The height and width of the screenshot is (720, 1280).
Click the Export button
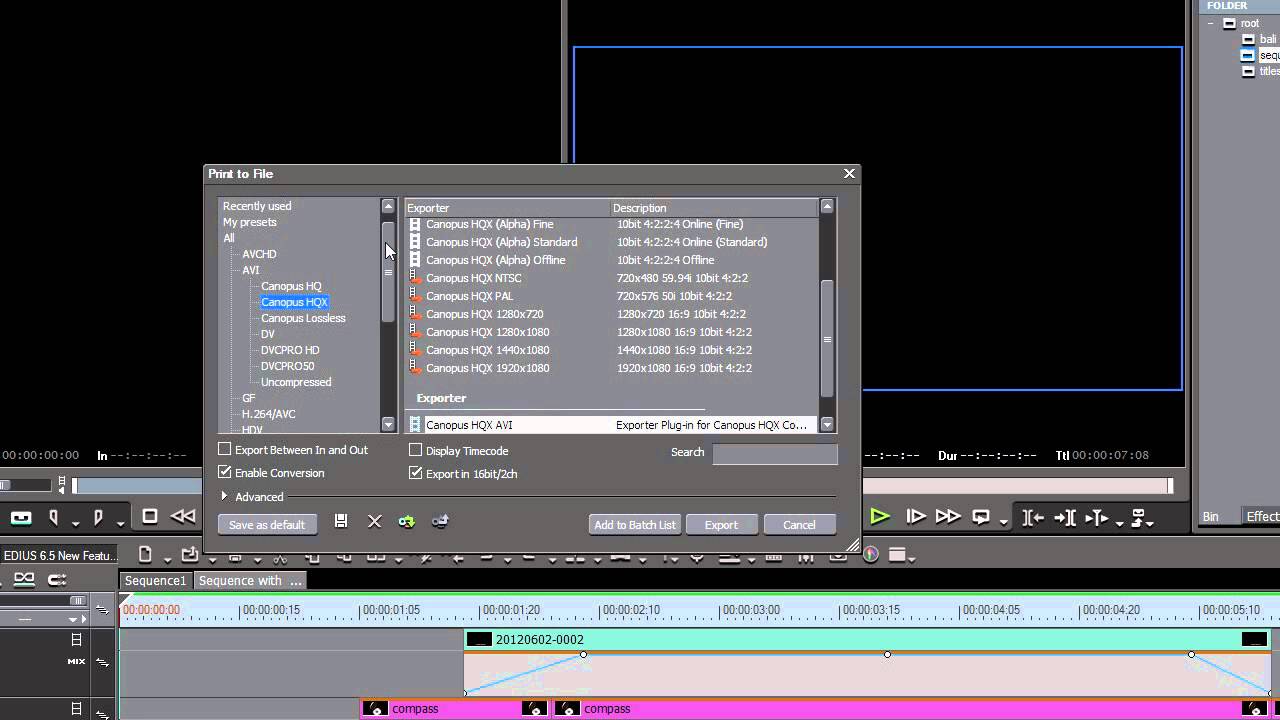coord(721,525)
